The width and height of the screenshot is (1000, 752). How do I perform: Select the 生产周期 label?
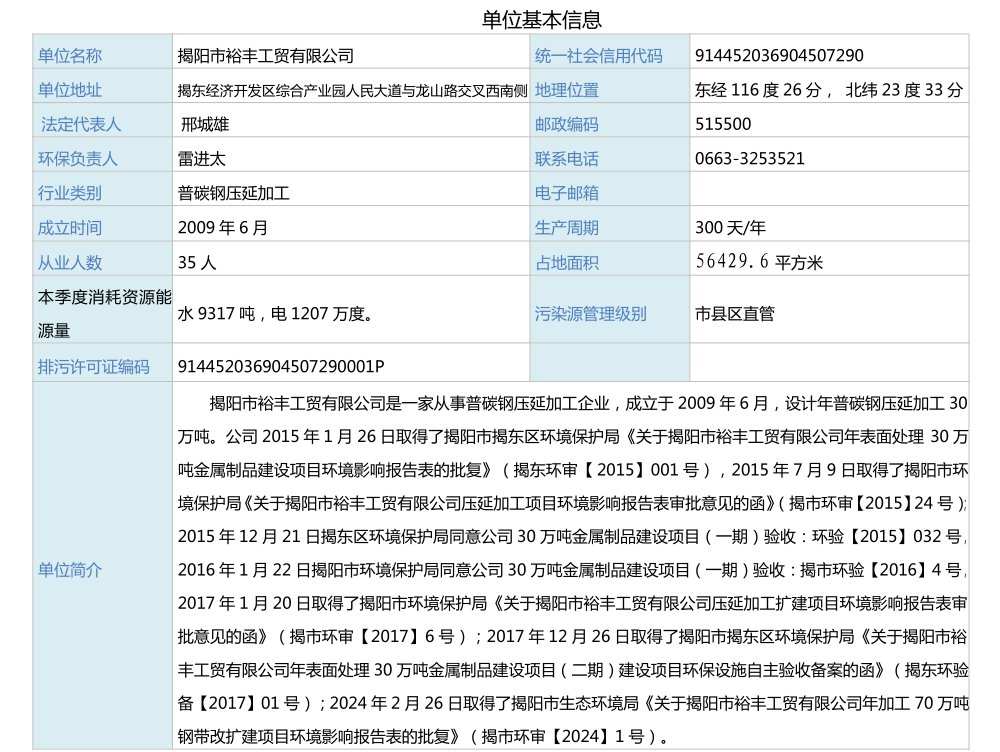pyautogui.click(x=566, y=228)
